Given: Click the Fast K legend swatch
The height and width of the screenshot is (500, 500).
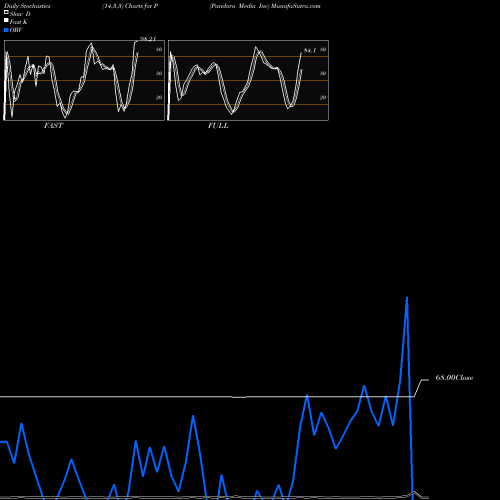Looking at the screenshot, I should point(6,21).
